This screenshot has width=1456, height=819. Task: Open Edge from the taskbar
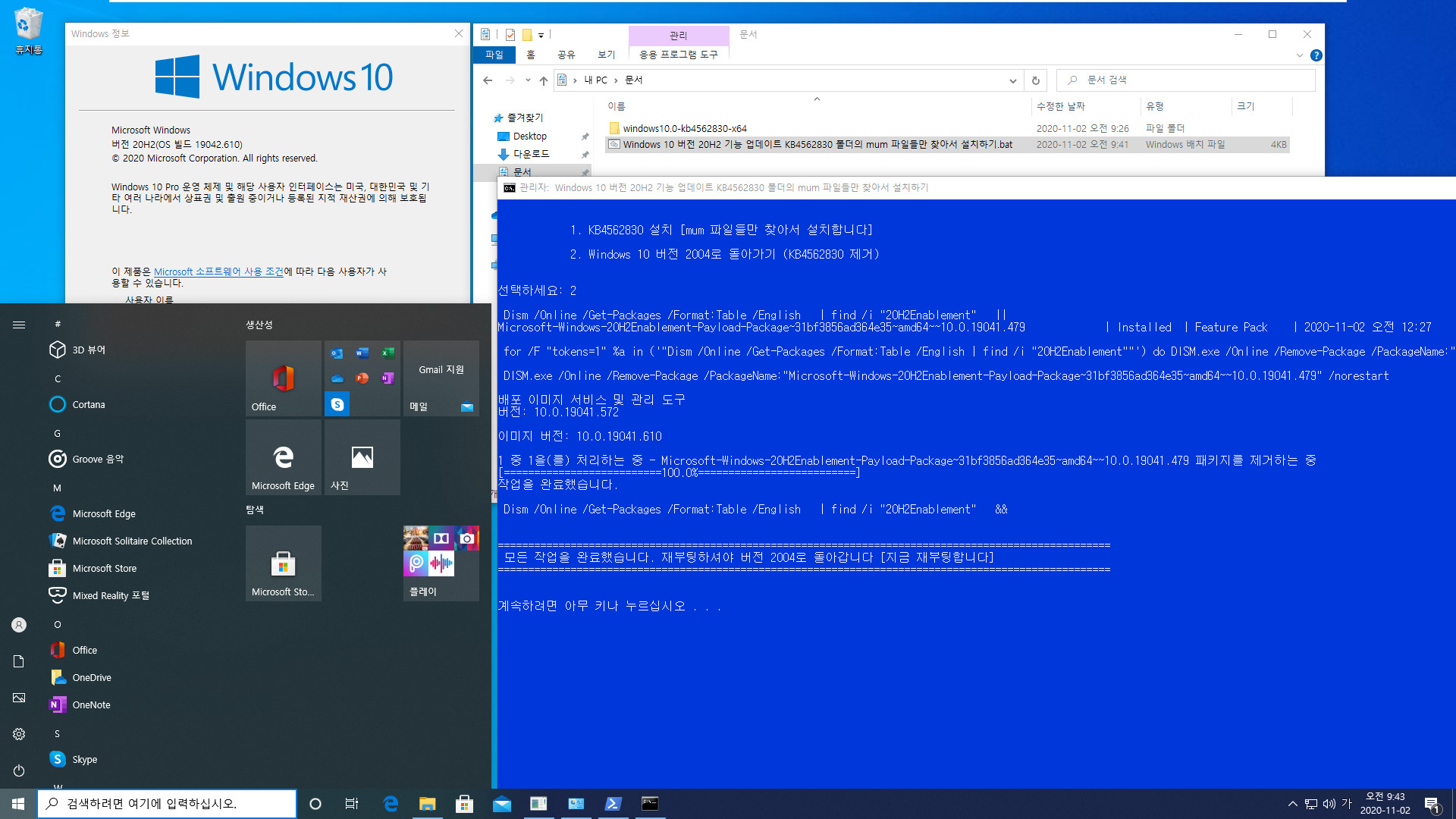(x=391, y=804)
